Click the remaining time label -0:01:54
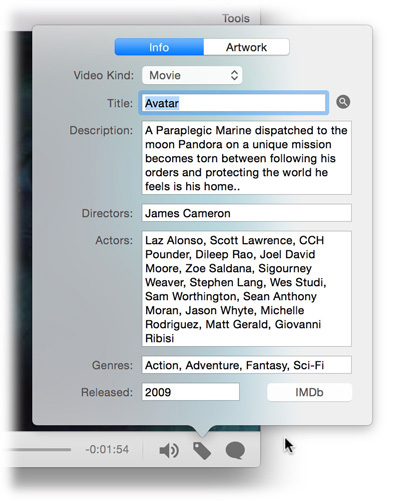Screen dimensions: 407x501 pos(107,449)
